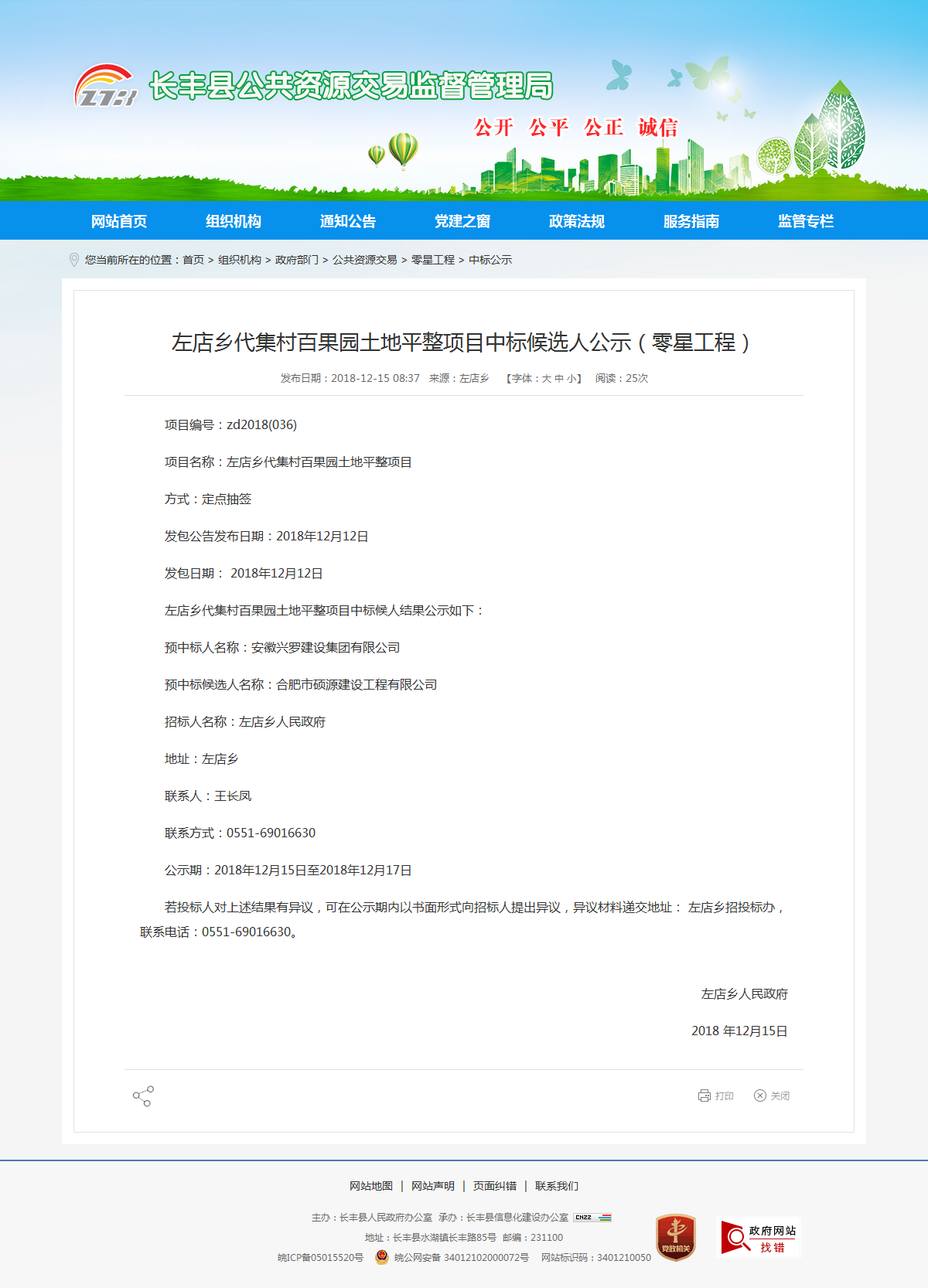The width and height of the screenshot is (928, 1288).
Task: Click the ZTB rainbow logo icon
Action: coord(106,86)
